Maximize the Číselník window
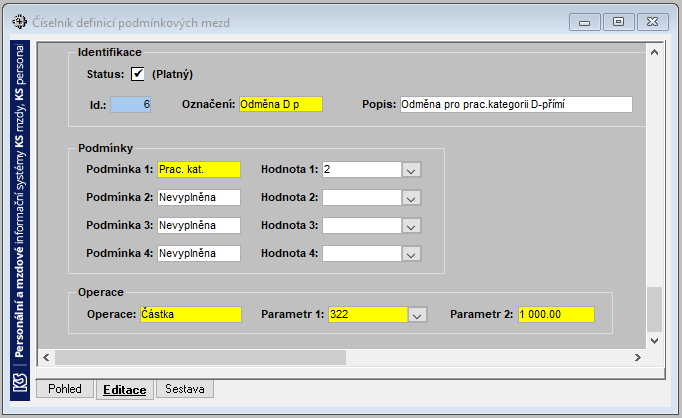The image size is (682, 418). pyautogui.click(x=618, y=22)
